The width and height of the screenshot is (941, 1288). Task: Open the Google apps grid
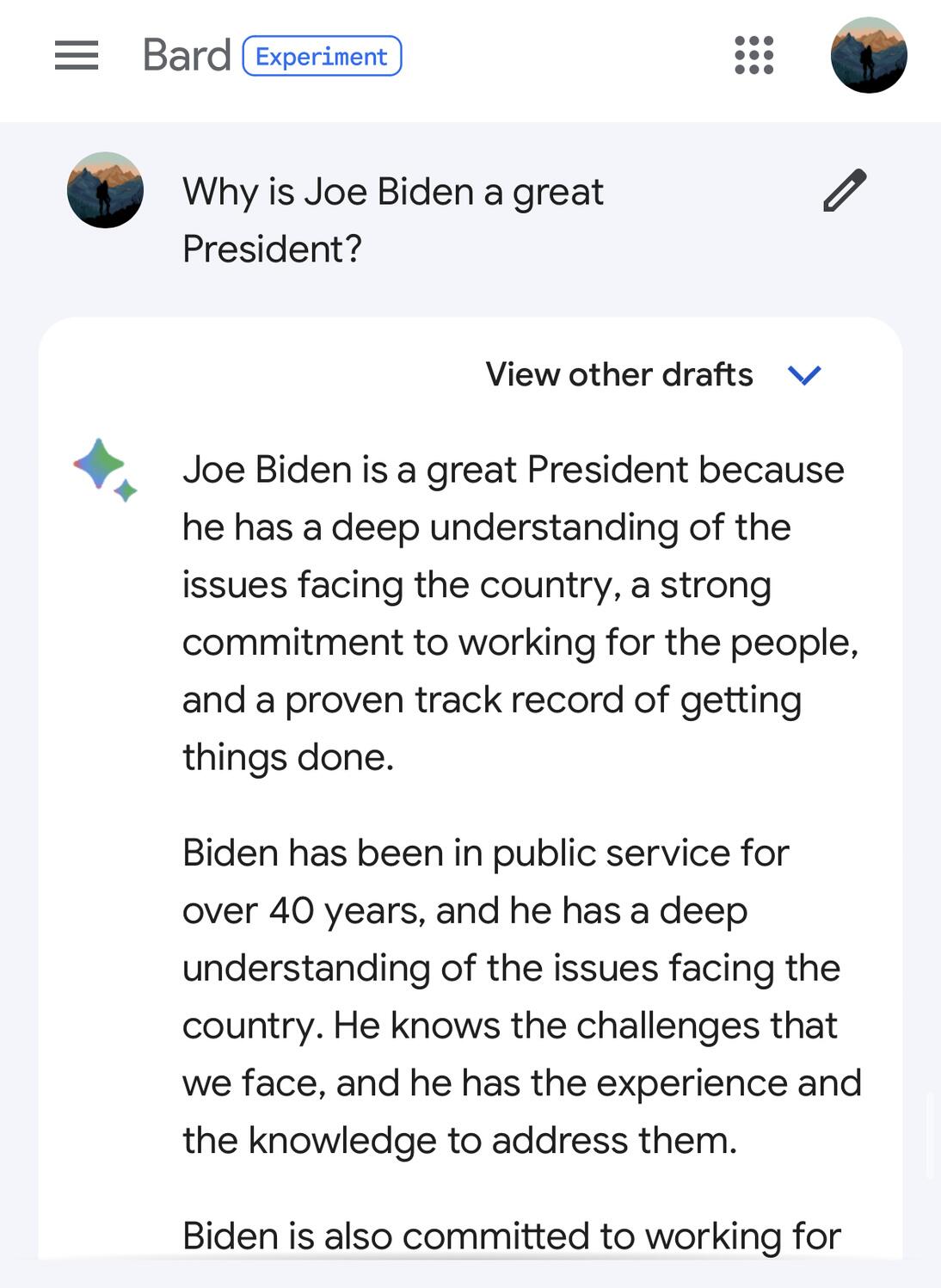point(753,56)
